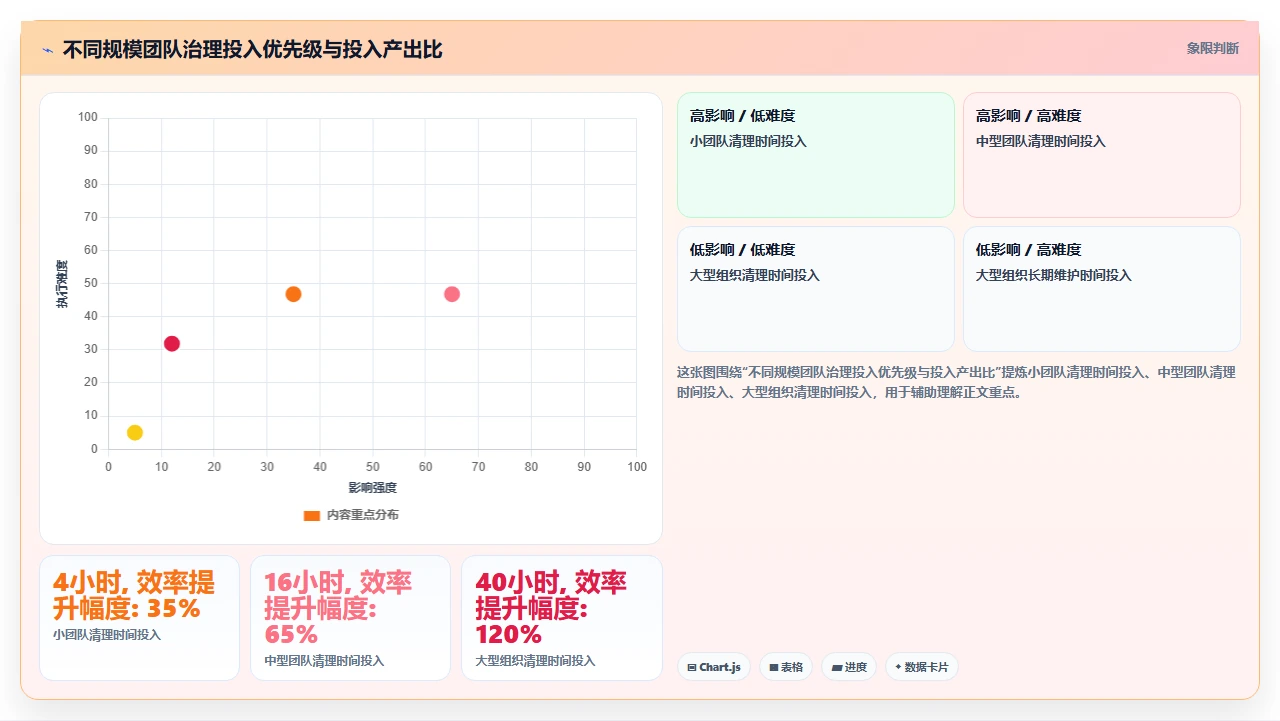Screen dimensions: 1280x721
Task: Open the 低影响 / 低难度 quadrant card
Action: click(x=816, y=289)
